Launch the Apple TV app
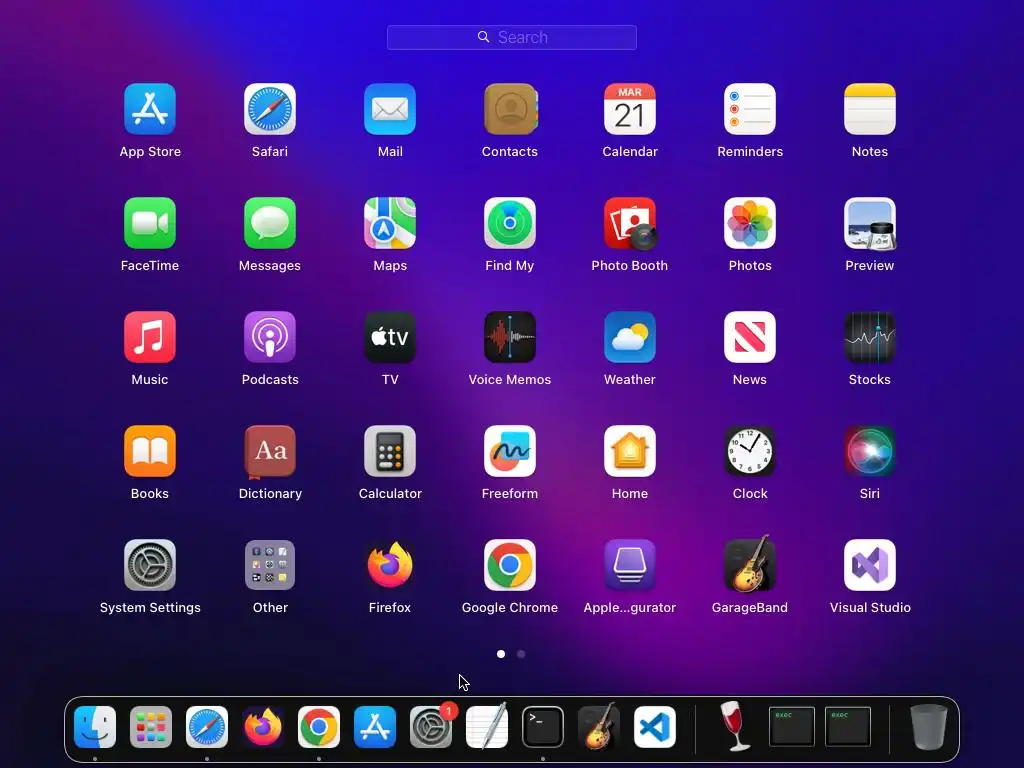1024x768 pixels. tap(390, 337)
